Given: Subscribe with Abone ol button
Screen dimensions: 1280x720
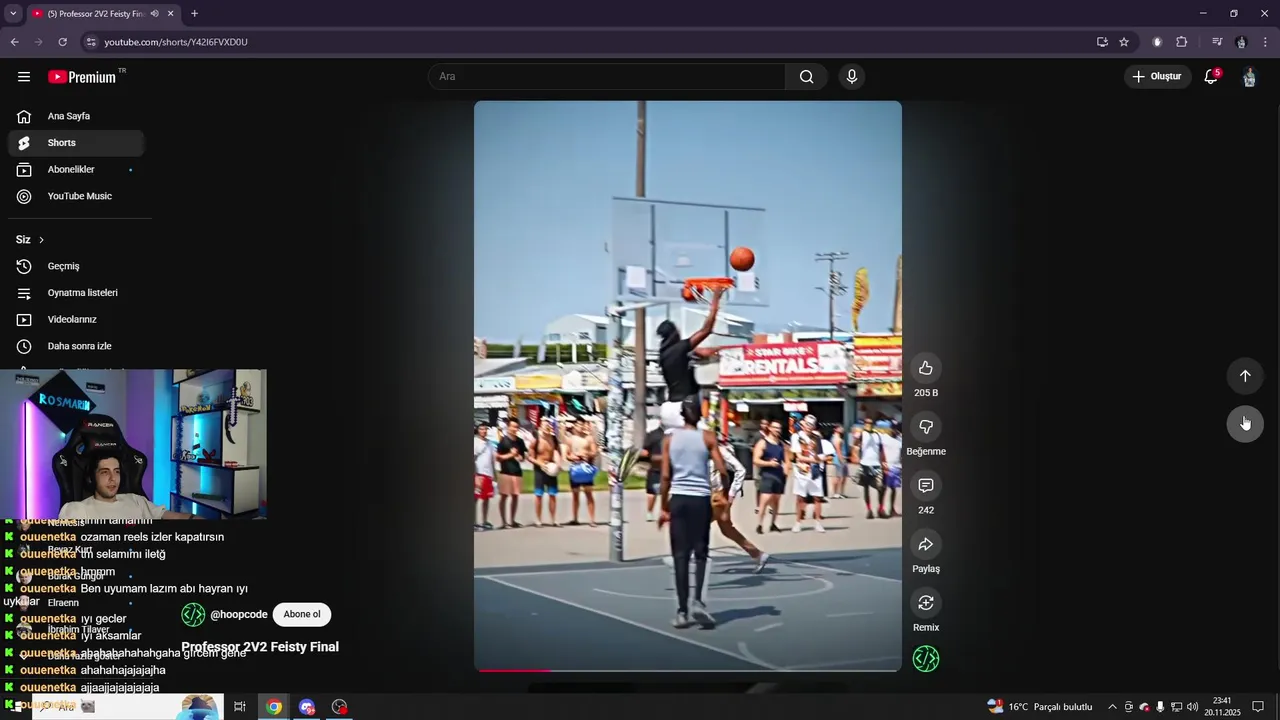Looking at the screenshot, I should pos(302,614).
